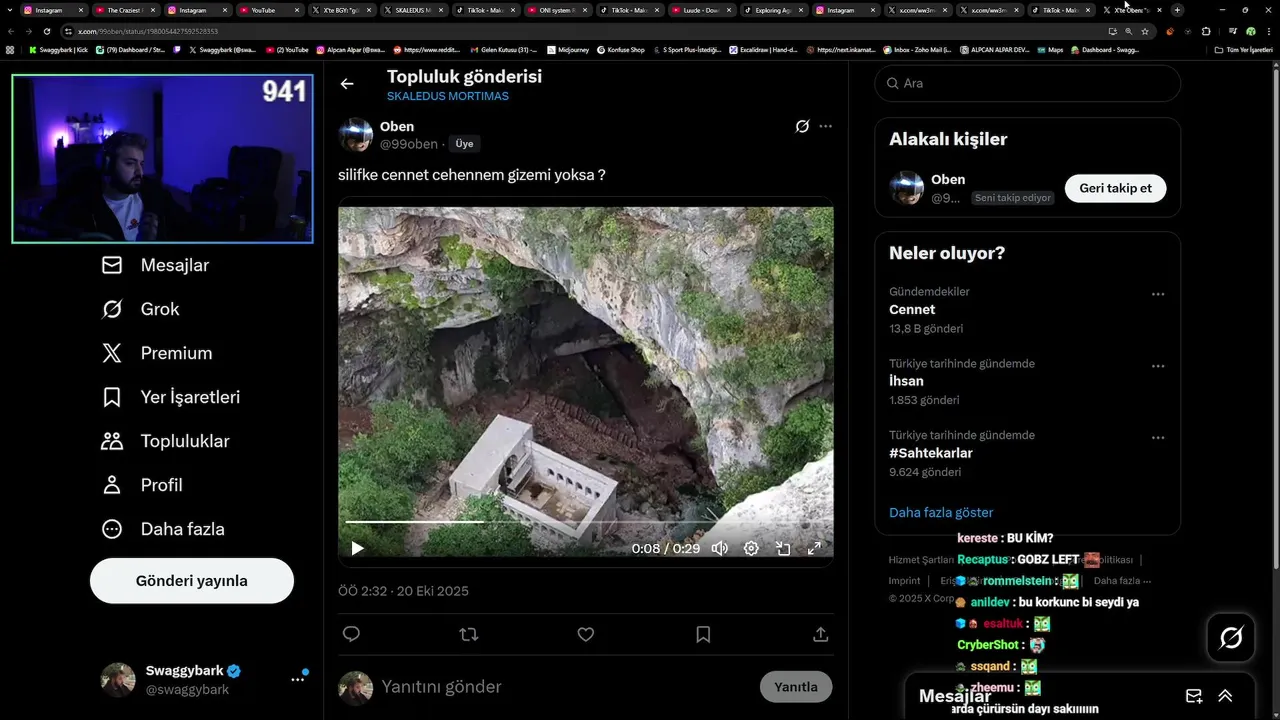This screenshot has height=720, width=1280.
Task: Switch to The Craziest YouTube tab
Action: pyautogui.click(x=126, y=10)
